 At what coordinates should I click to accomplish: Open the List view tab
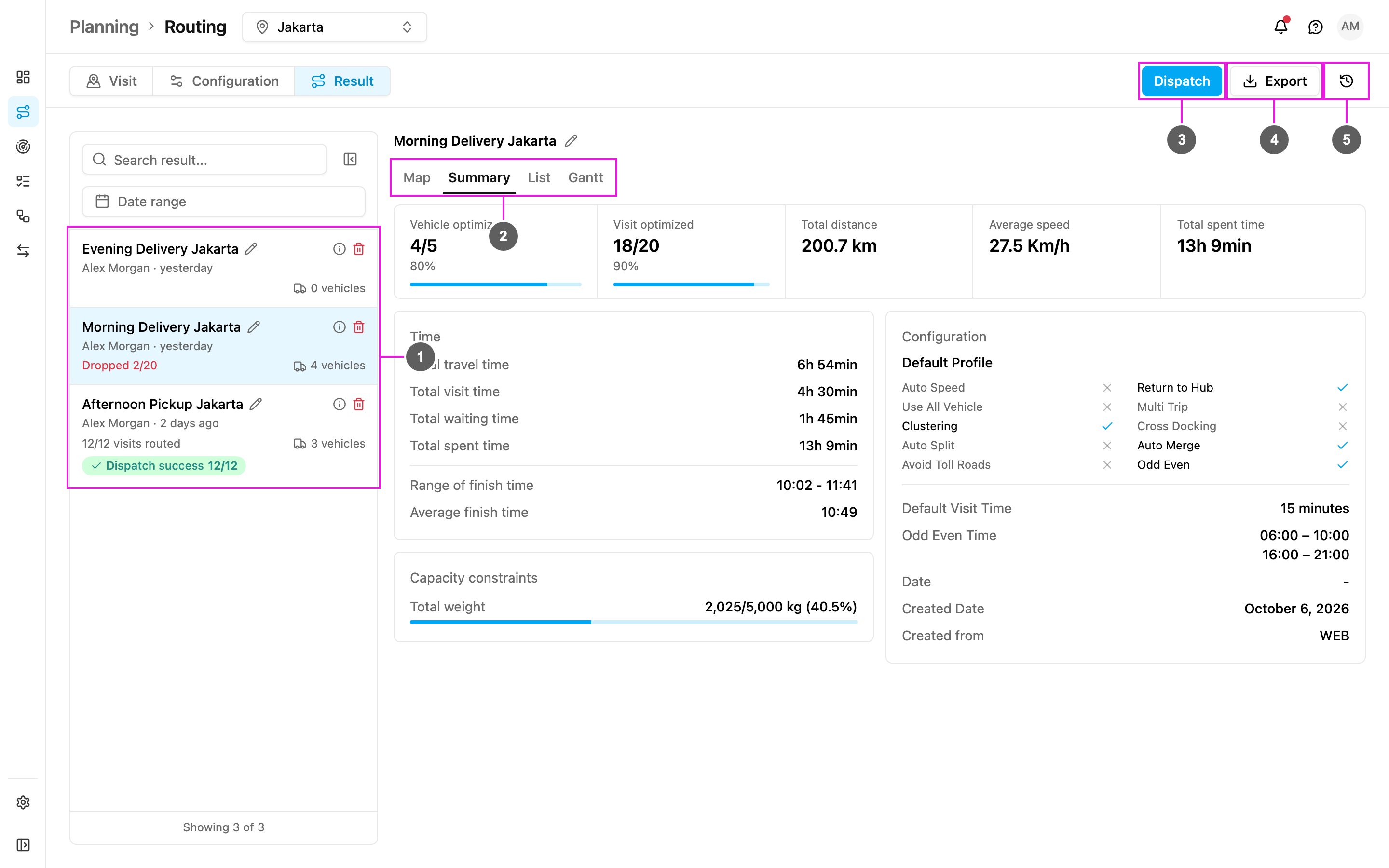[538, 177]
